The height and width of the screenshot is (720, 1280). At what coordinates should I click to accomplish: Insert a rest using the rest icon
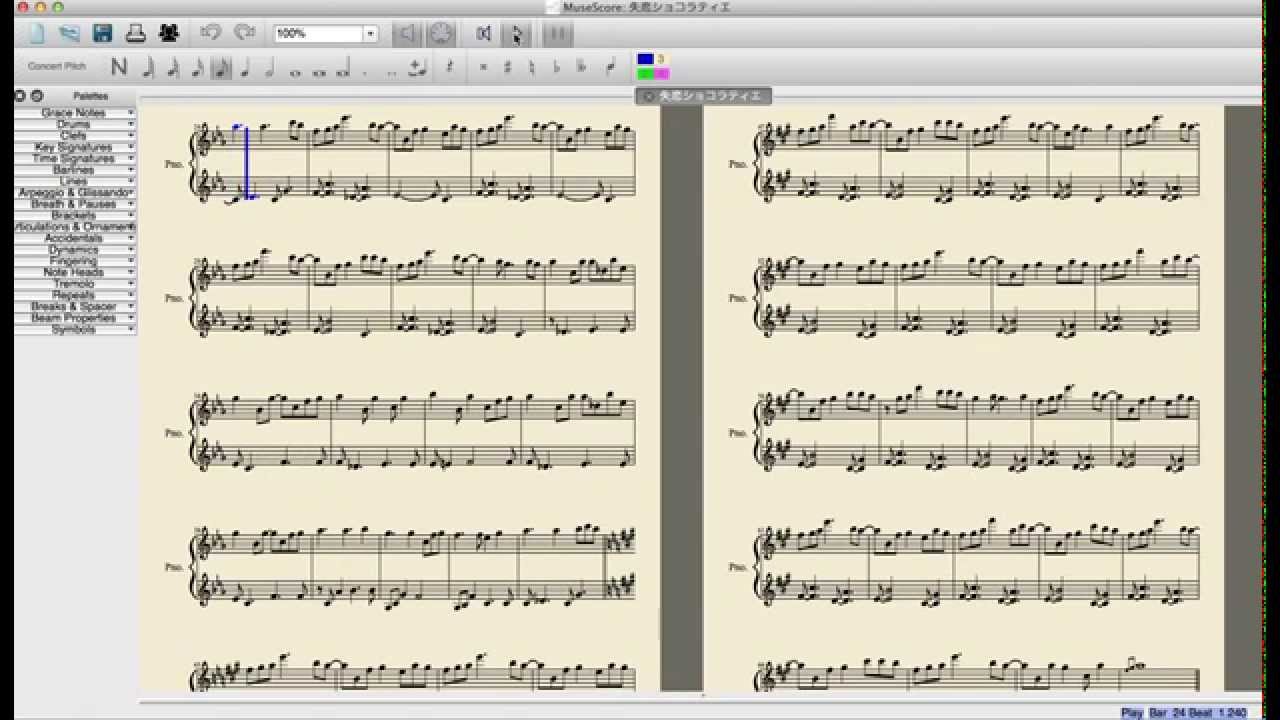pos(450,67)
